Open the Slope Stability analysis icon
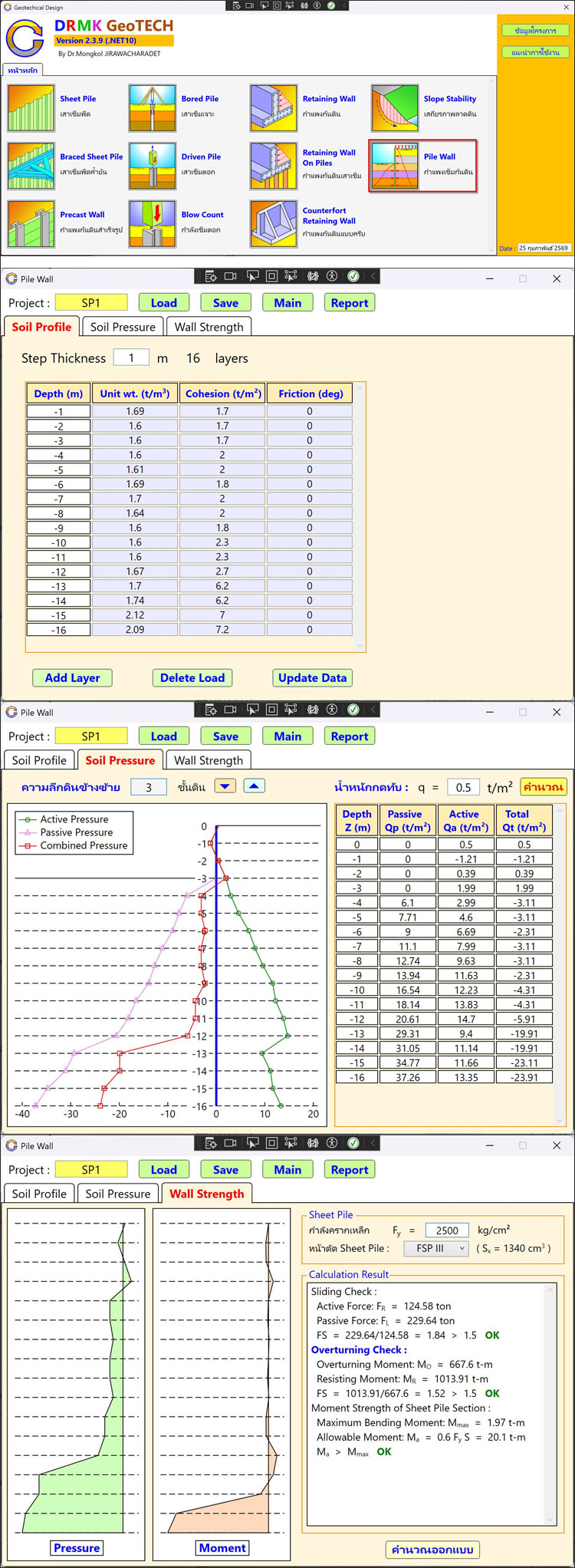575x1568 pixels. point(395,108)
